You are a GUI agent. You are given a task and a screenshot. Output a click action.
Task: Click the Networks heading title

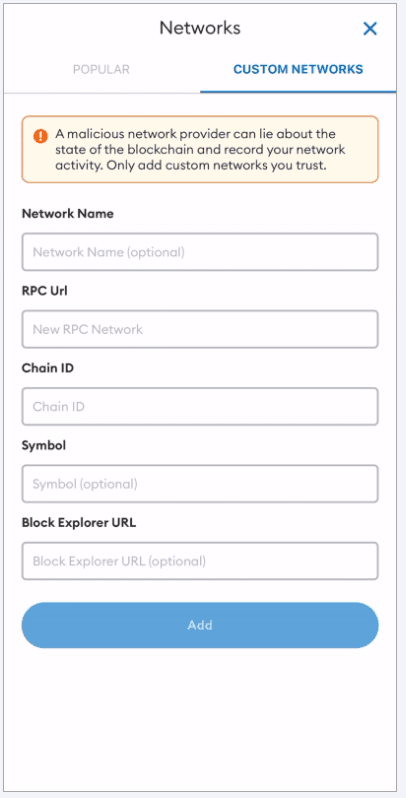pyautogui.click(x=200, y=28)
